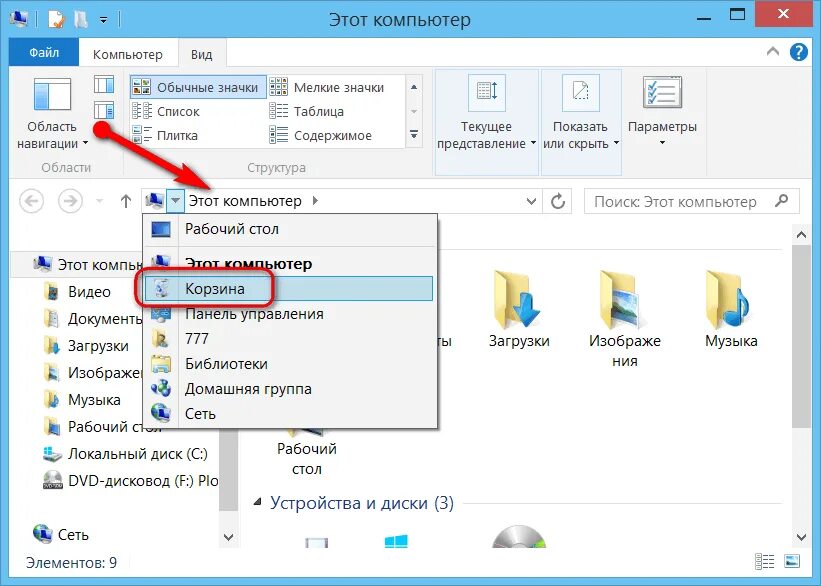Toggle the details pane icon
The width and height of the screenshot is (821, 586).
pyautogui.click(x=104, y=110)
